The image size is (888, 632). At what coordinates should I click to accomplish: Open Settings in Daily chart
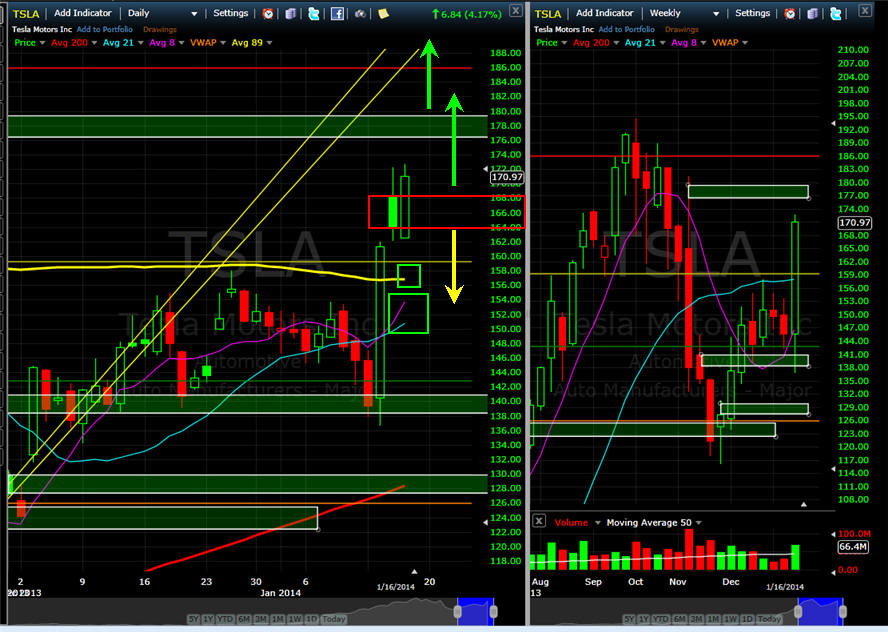pos(230,13)
